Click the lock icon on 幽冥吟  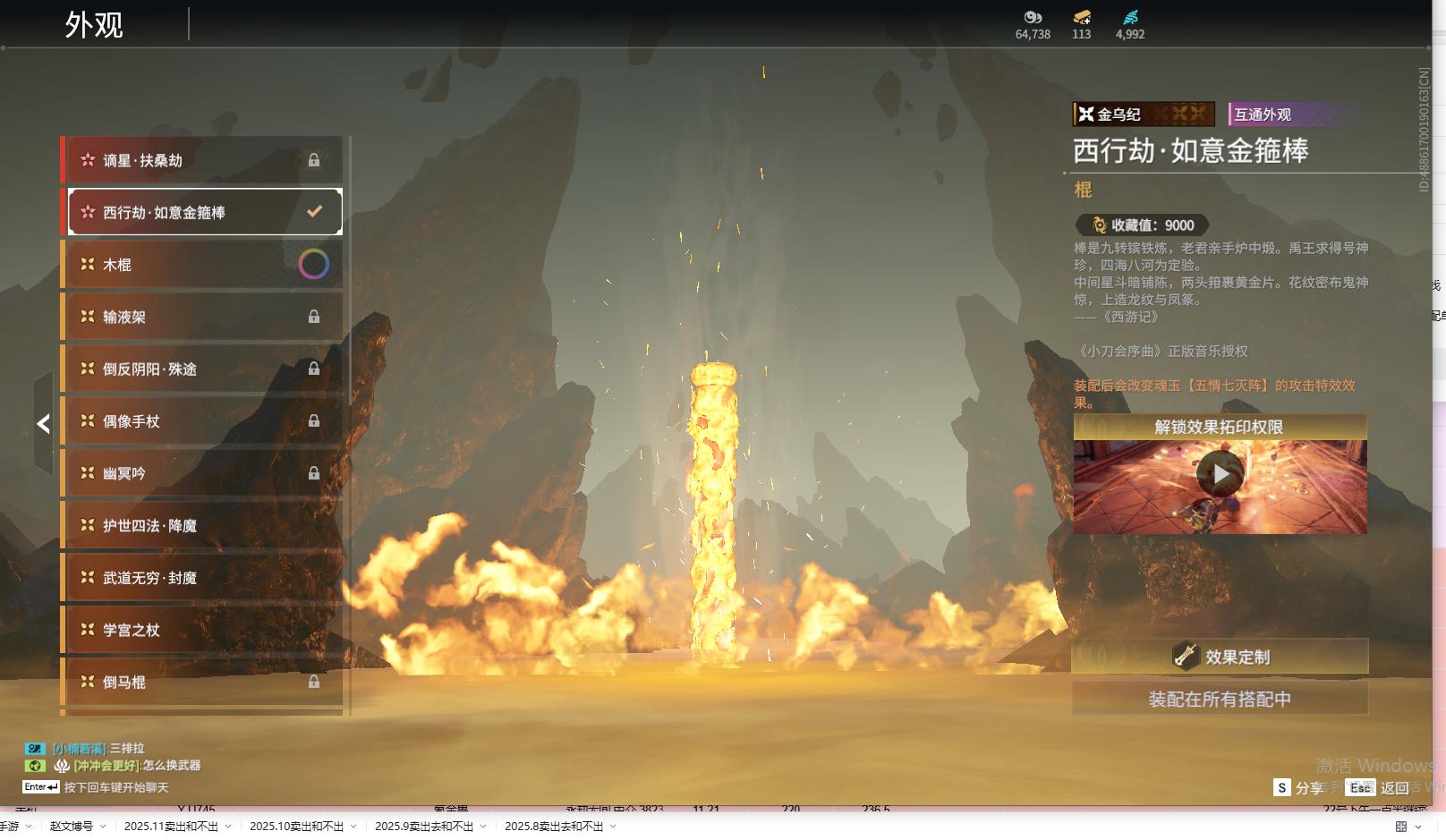(x=314, y=473)
